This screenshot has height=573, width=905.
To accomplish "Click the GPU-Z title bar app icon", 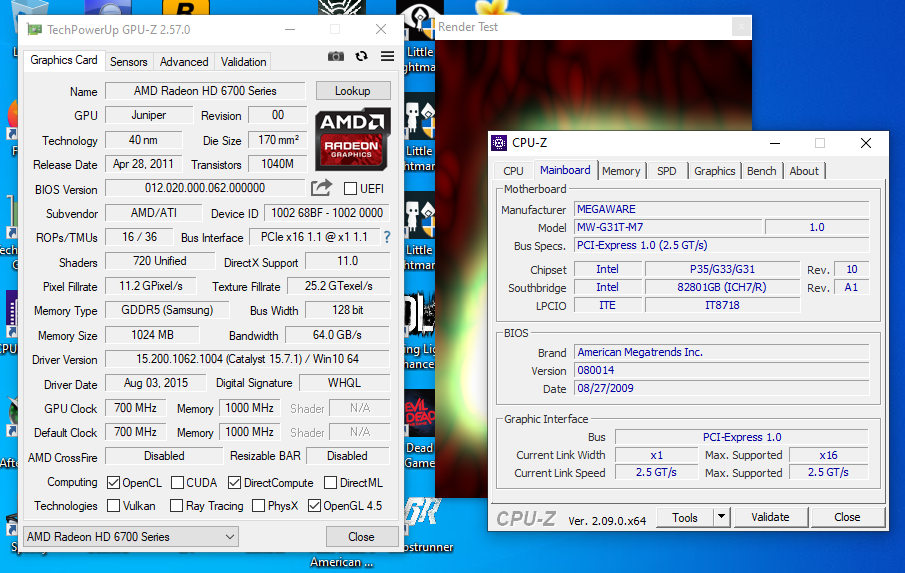I will point(35,29).
